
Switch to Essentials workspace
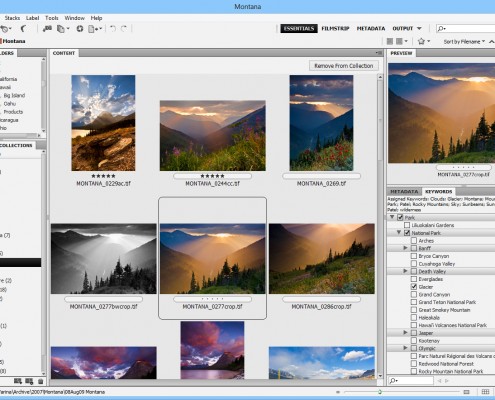[299, 29]
